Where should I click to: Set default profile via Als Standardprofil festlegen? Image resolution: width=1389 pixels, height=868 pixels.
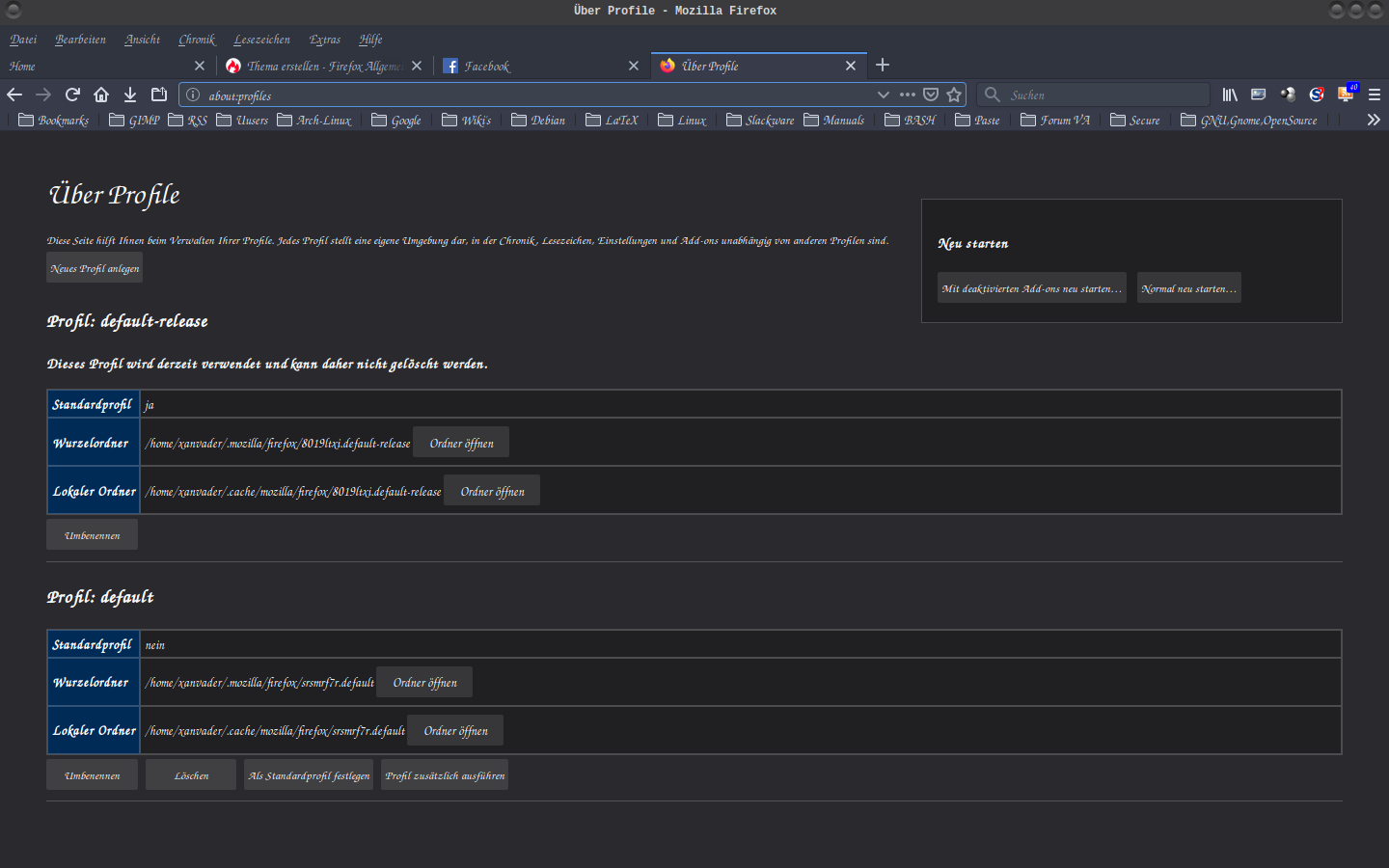pos(309,775)
